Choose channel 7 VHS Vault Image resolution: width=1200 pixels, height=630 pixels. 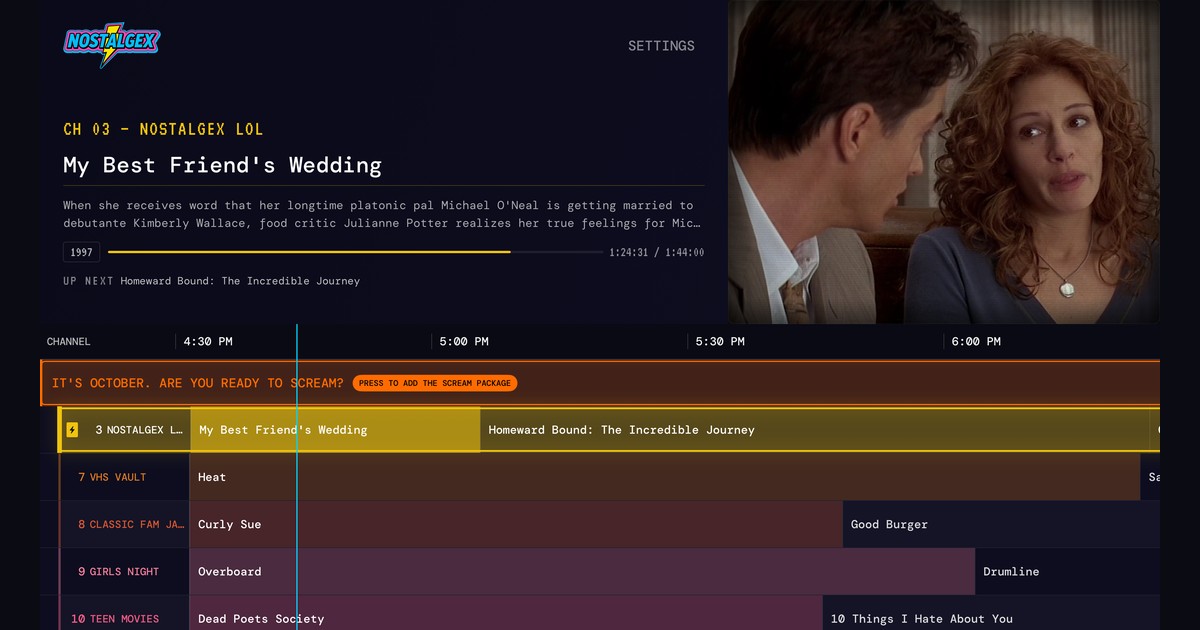125,477
